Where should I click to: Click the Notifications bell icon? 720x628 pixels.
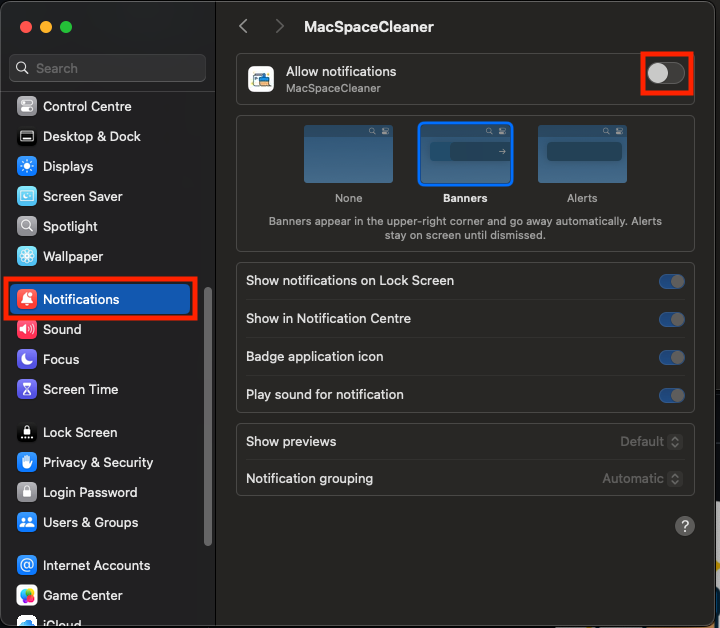(x=27, y=299)
